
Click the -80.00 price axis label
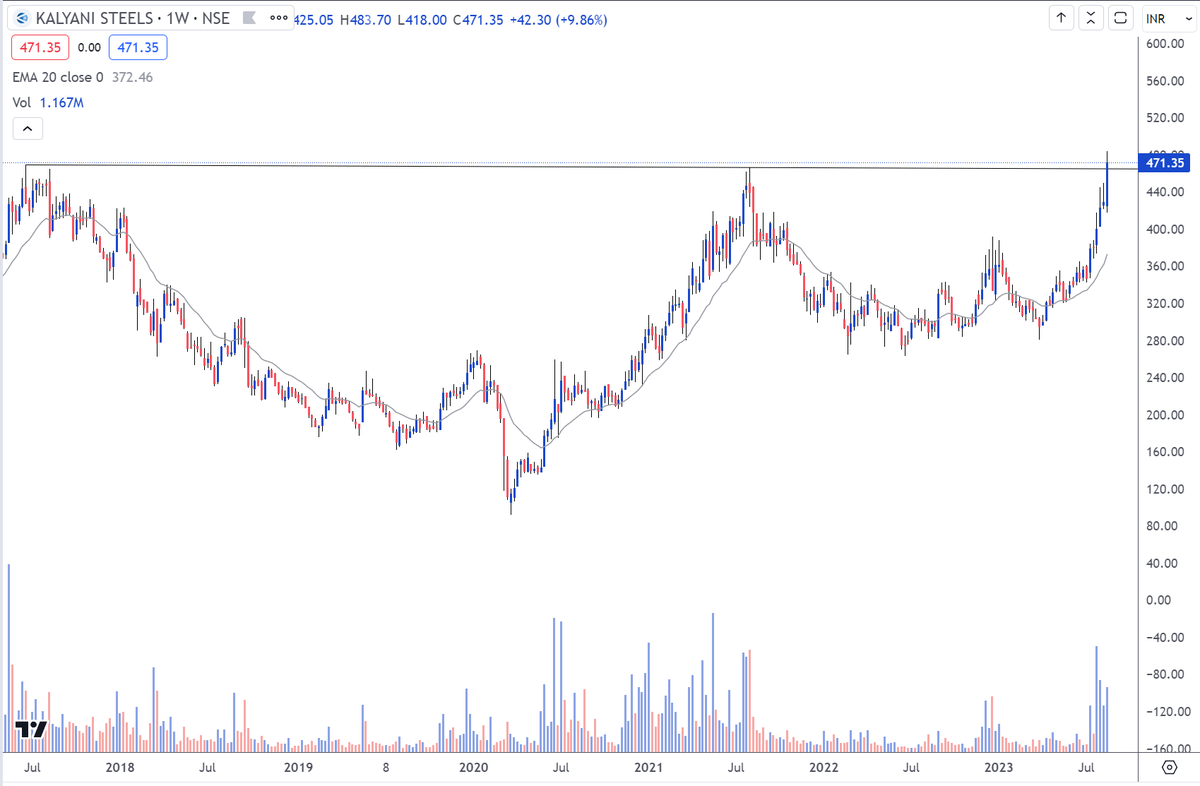tap(1165, 674)
